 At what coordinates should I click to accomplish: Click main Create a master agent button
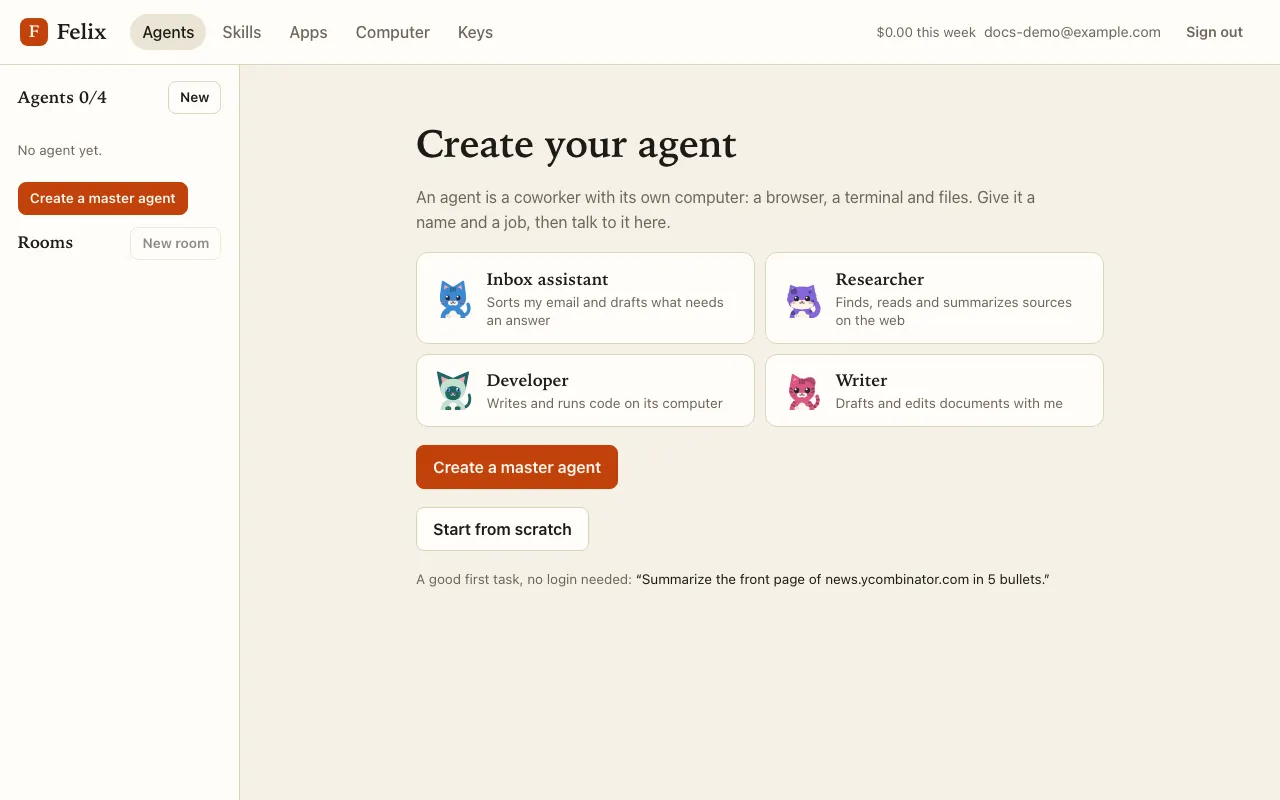[x=517, y=467]
